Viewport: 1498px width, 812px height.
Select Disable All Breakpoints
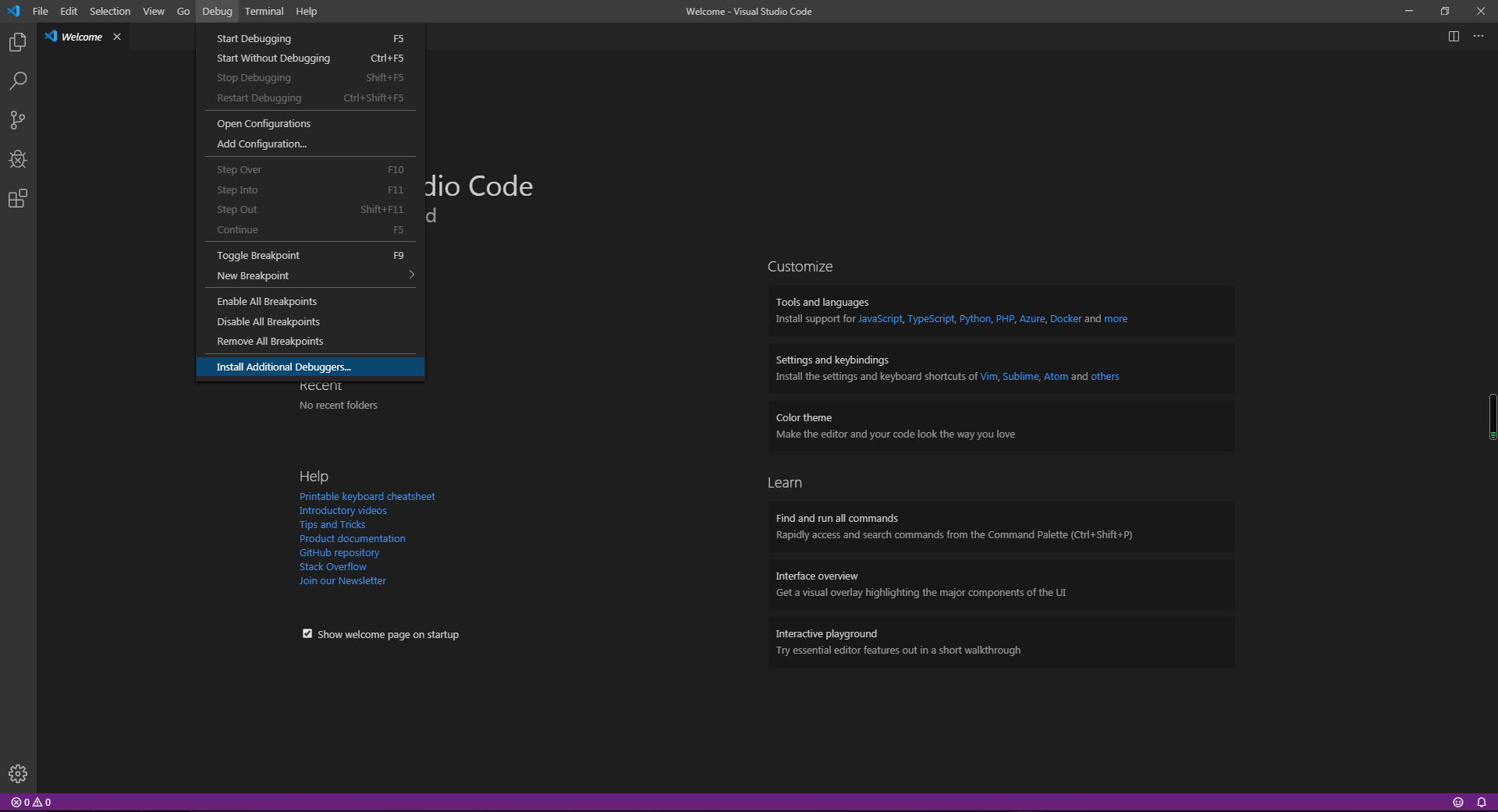click(x=311, y=321)
